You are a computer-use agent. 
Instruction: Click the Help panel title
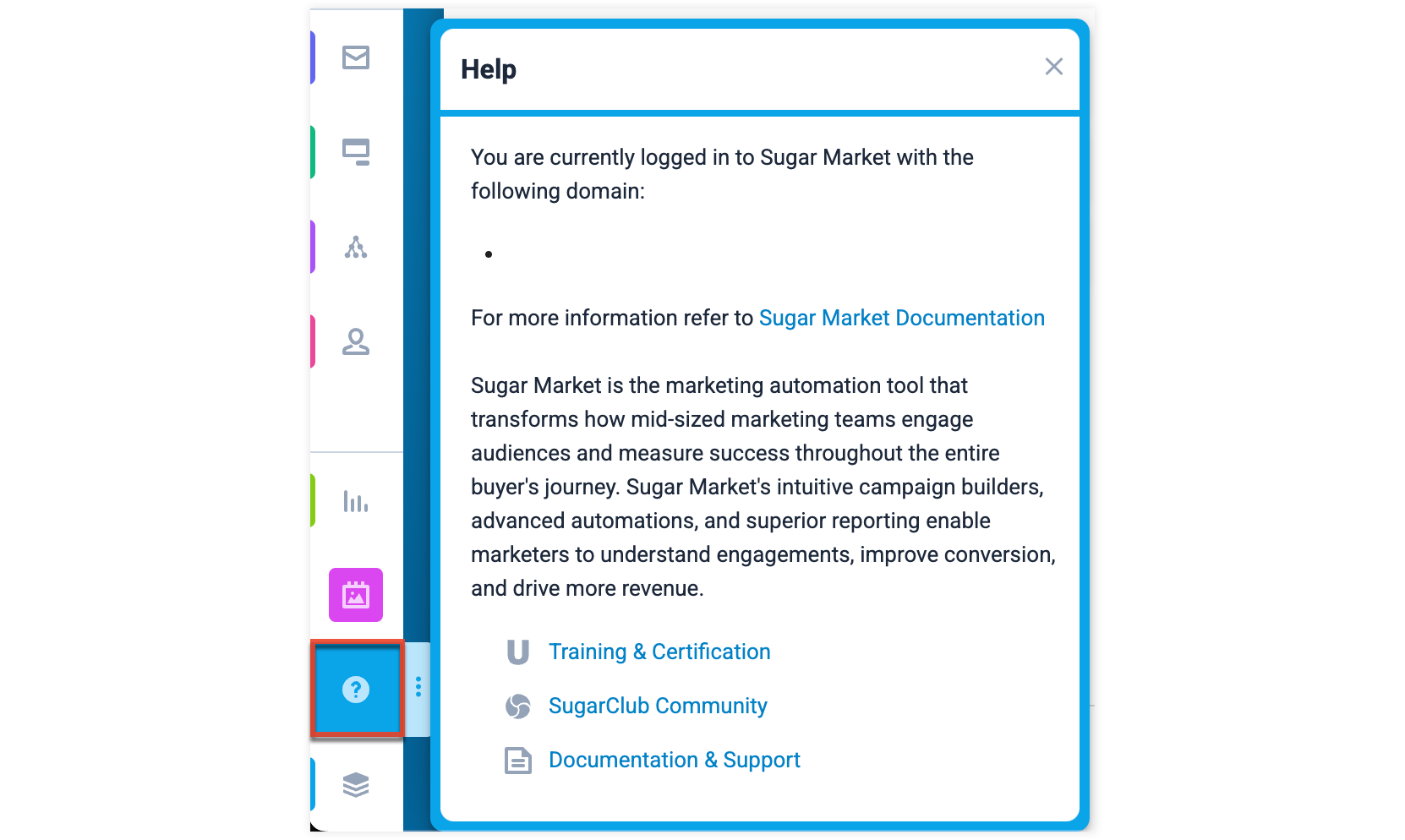489,69
